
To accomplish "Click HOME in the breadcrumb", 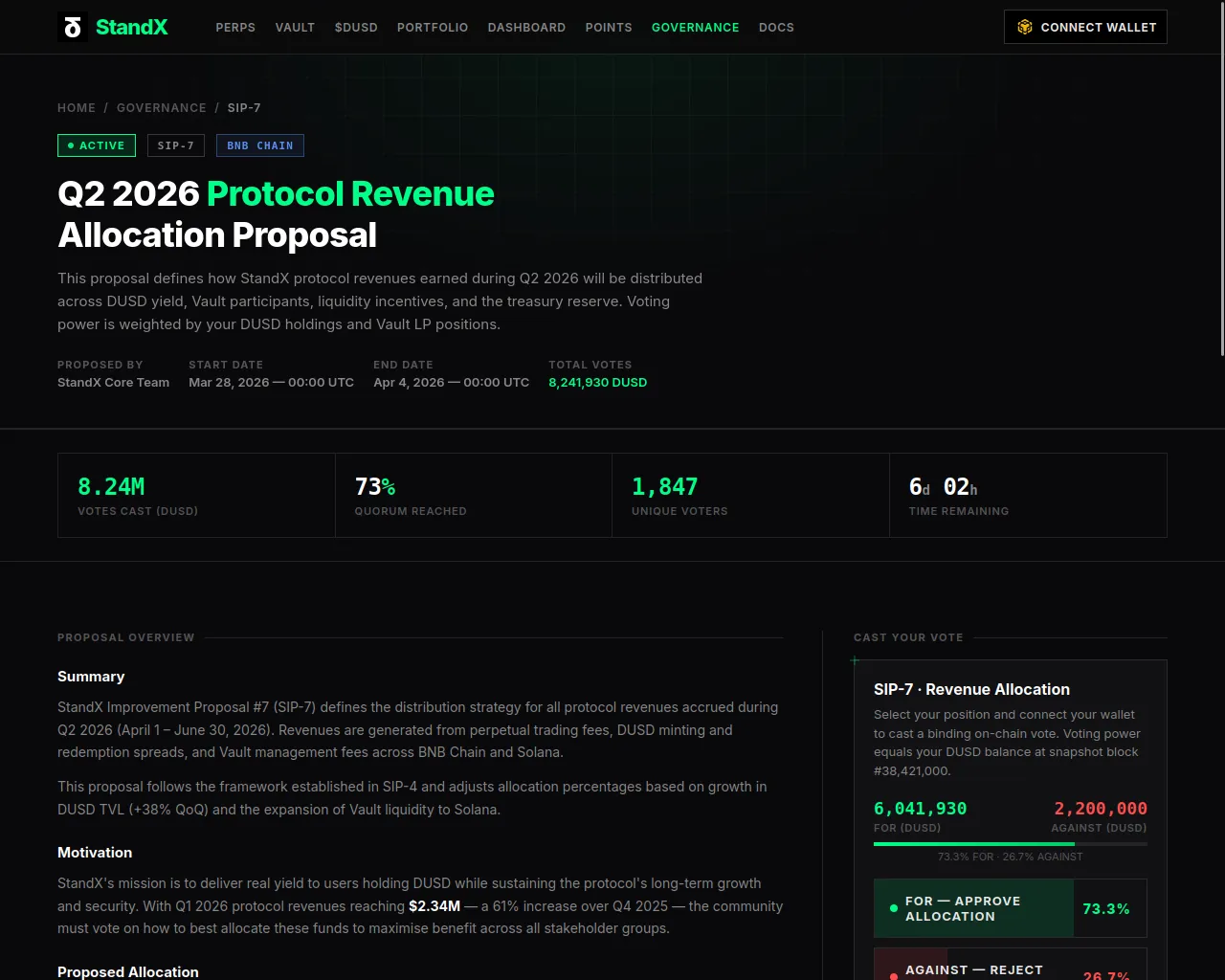I will tap(77, 108).
